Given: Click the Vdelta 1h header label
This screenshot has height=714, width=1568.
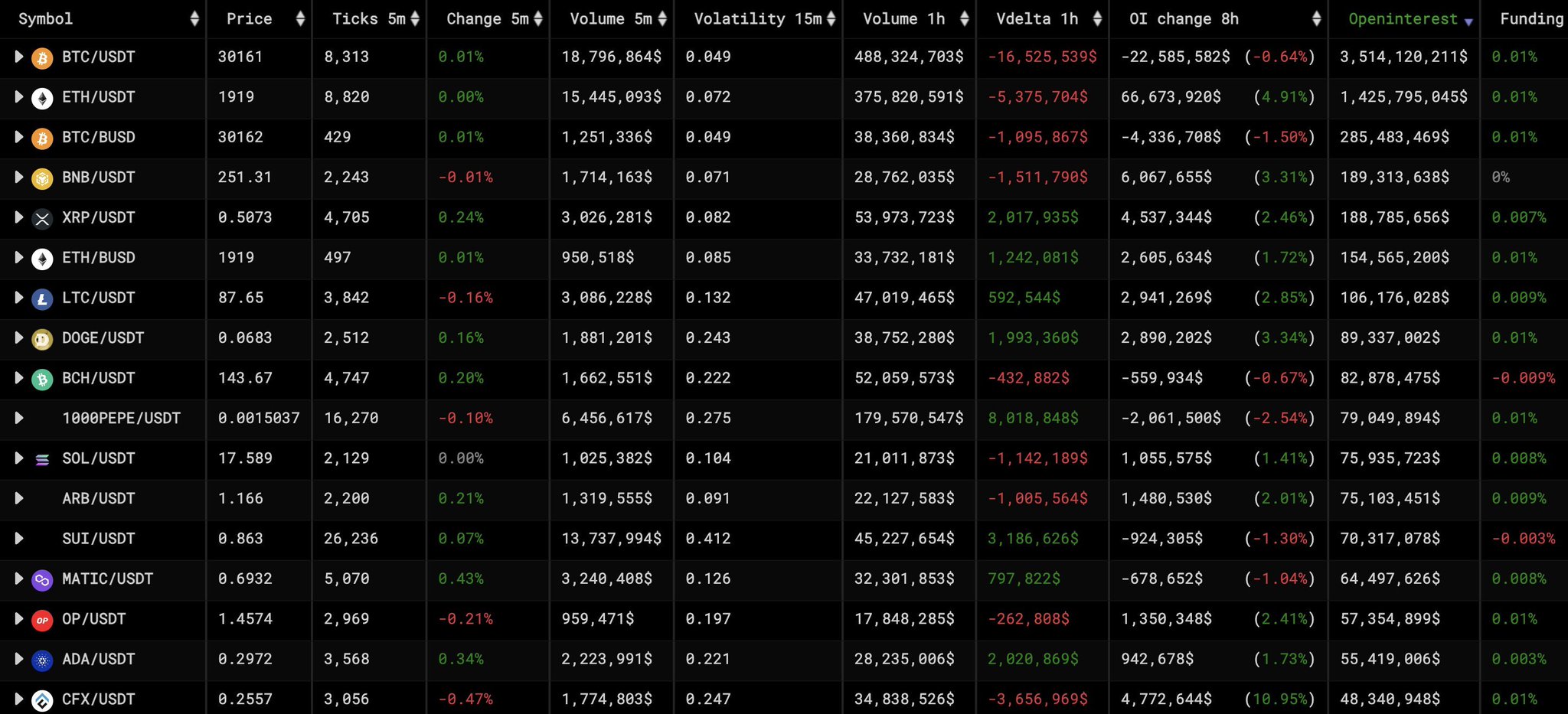Looking at the screenshot, I should [1037, 19].
